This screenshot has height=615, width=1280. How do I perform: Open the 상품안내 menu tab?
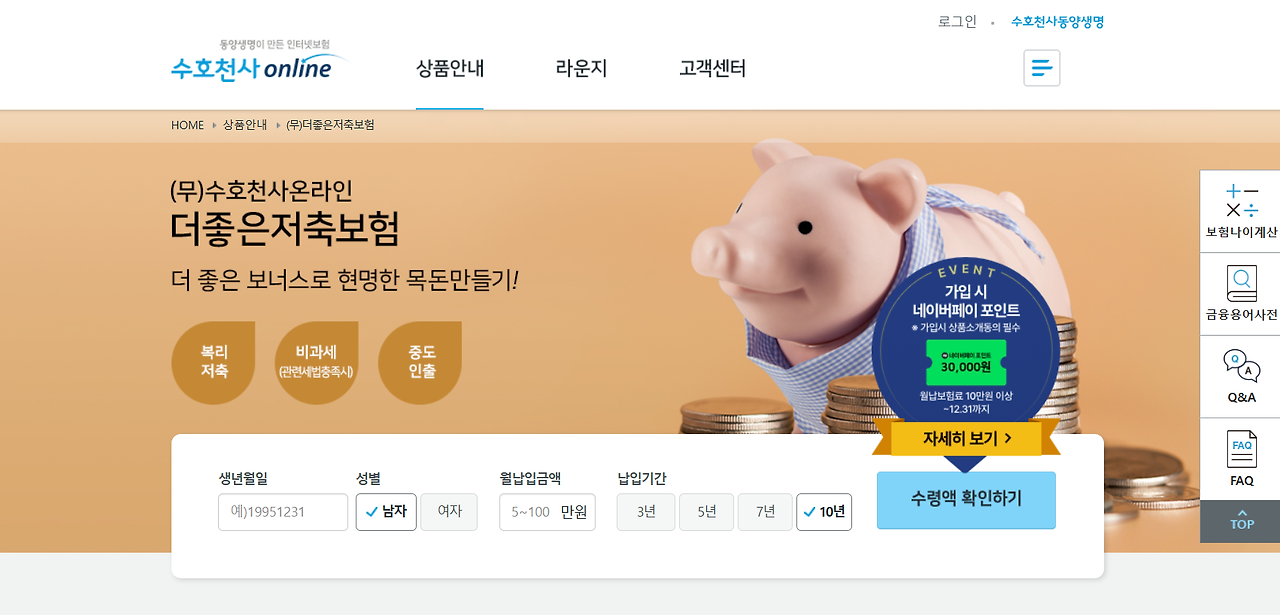tap(450, 69)
